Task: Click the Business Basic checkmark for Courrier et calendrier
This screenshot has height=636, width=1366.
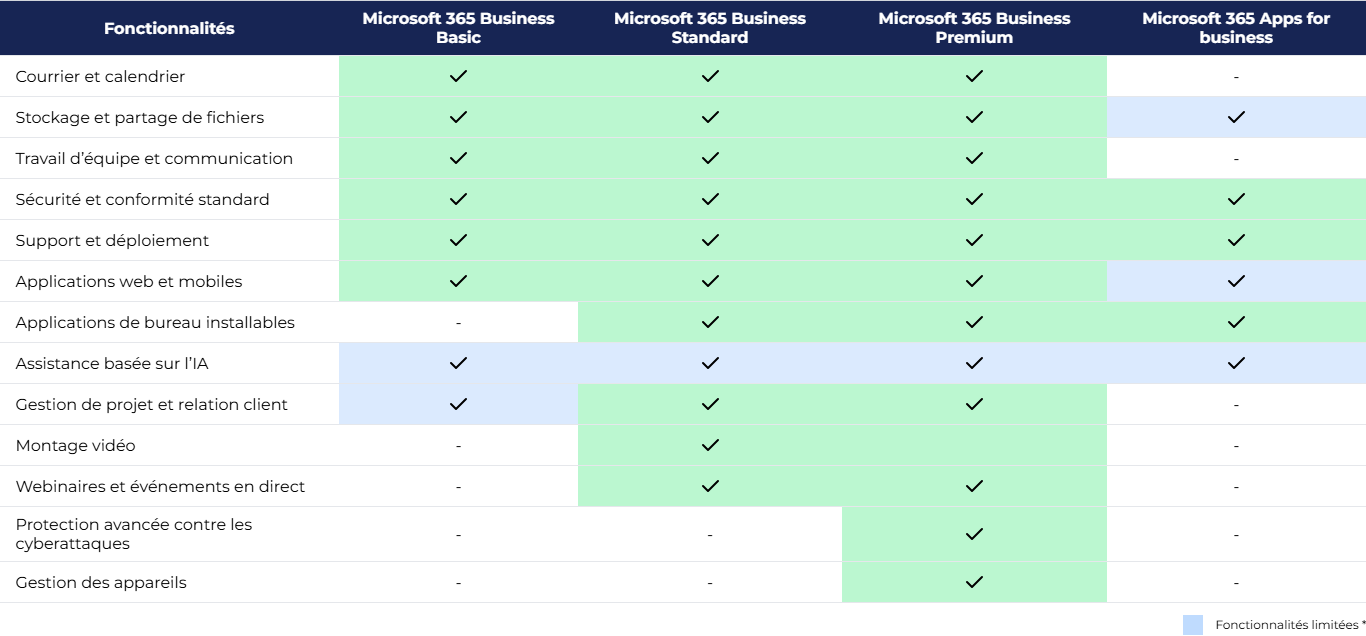Action: (458, 76)
